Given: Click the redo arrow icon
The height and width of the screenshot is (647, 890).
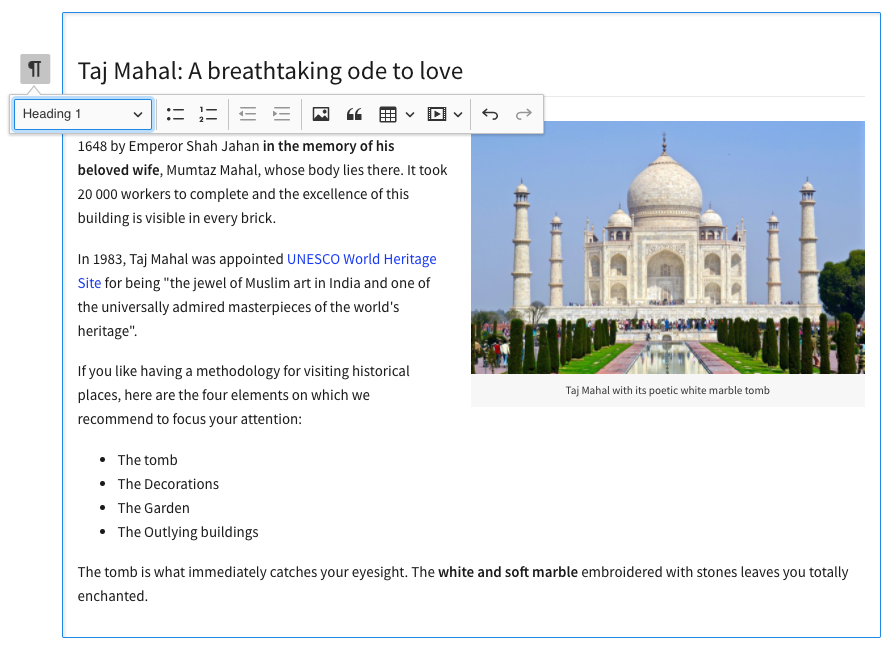Looking at the screenshot, I should pyautogui.click(x=523, y=114).
